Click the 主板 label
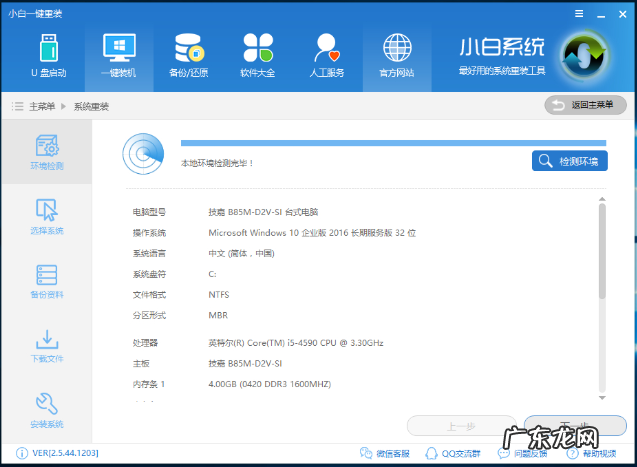This screenshot has height=467, width=637. pyautogui.click(x=141, y=363)
